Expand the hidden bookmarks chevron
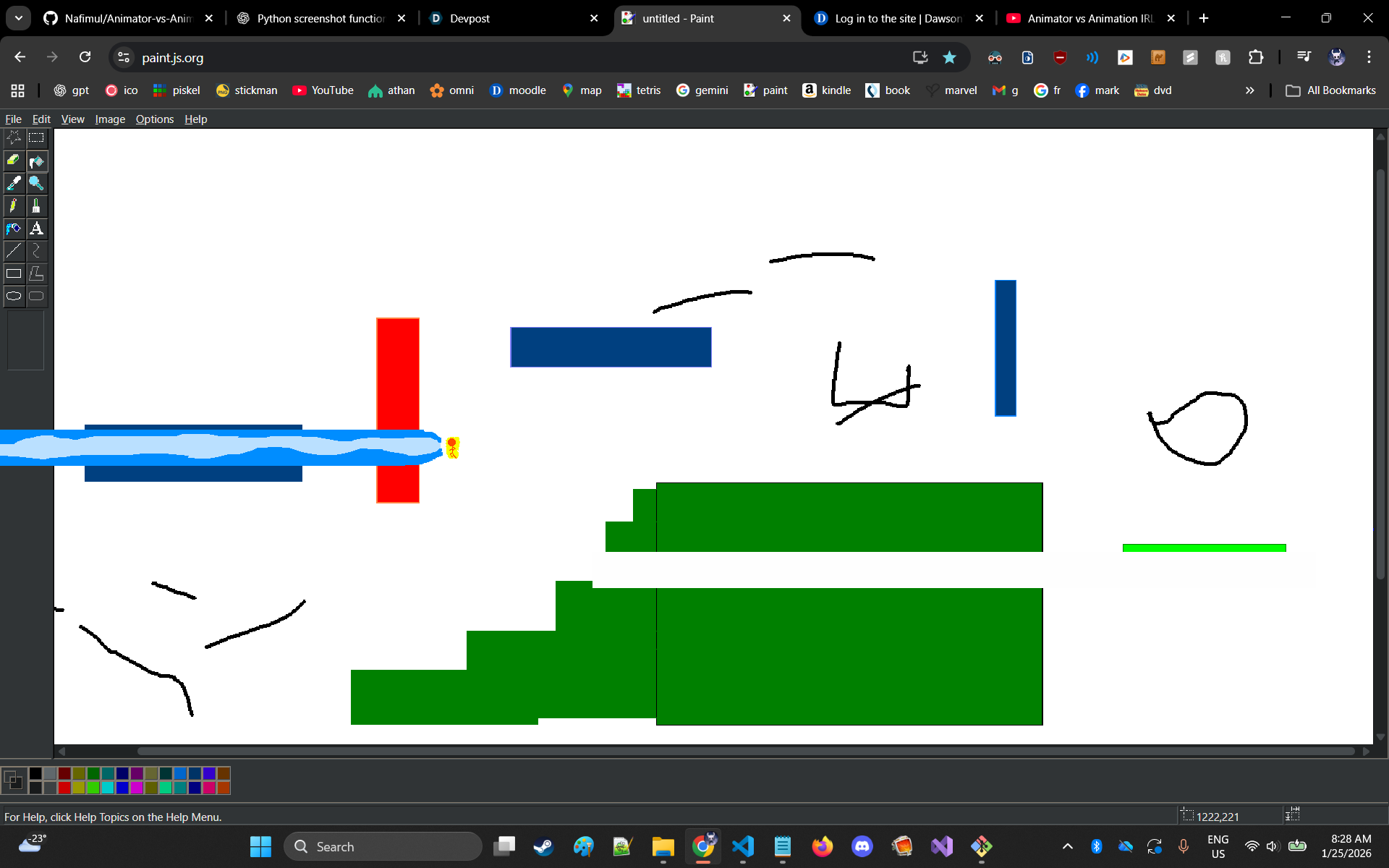The height and width of the screenshot is (868, 1389). [1249, 90]
